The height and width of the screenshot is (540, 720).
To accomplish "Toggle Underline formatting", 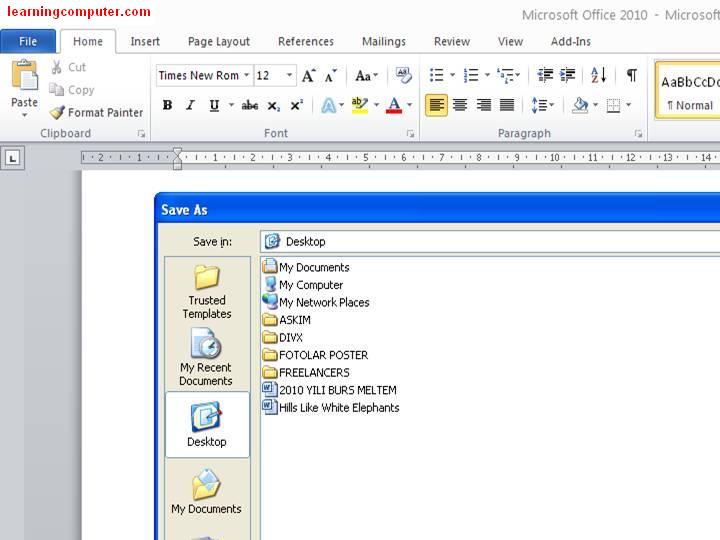I will tap(214, 106).
